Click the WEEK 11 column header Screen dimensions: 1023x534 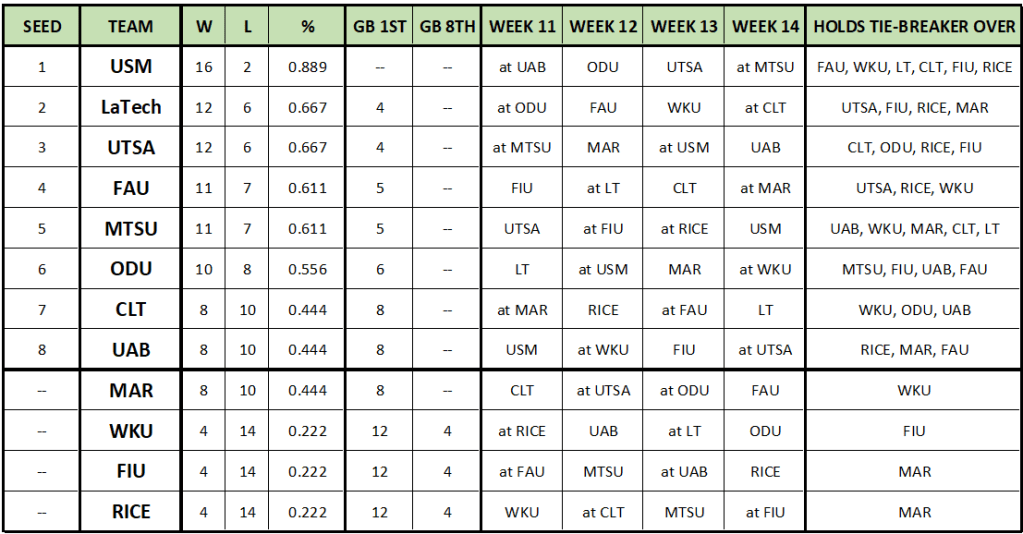522,27
